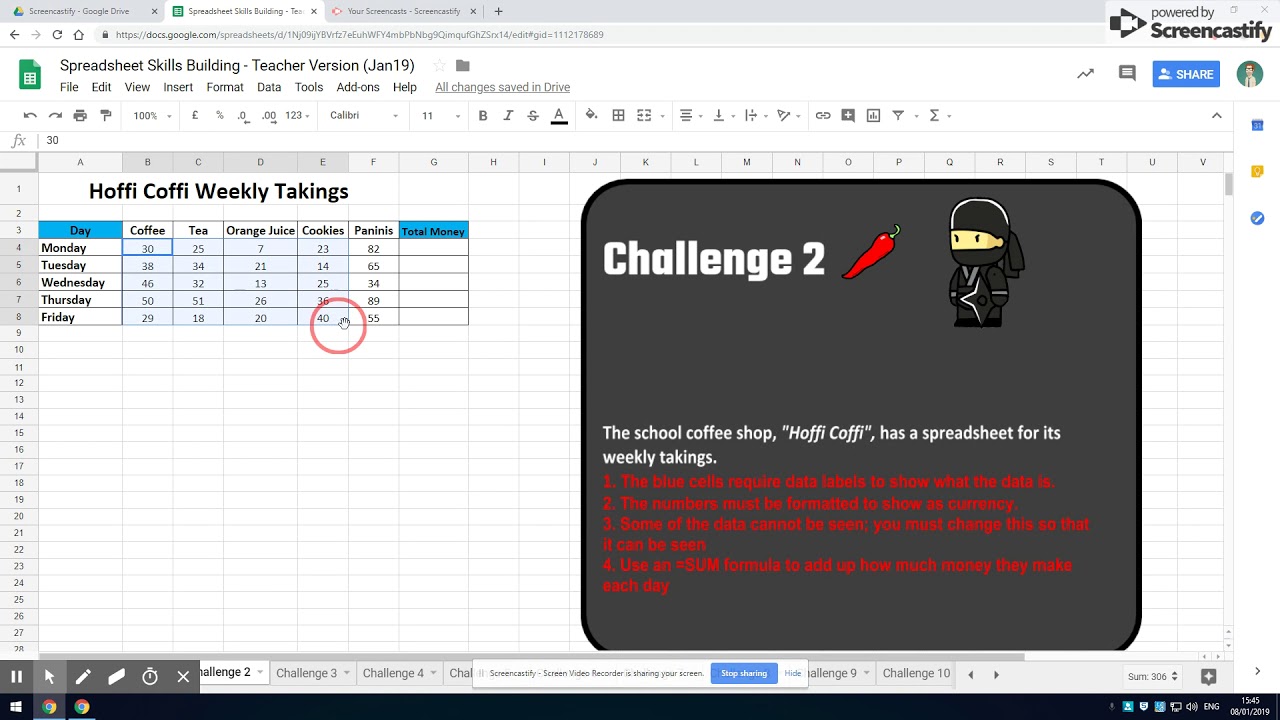
Task: Click the Screencastify timer icon
Action: point(150,677)
